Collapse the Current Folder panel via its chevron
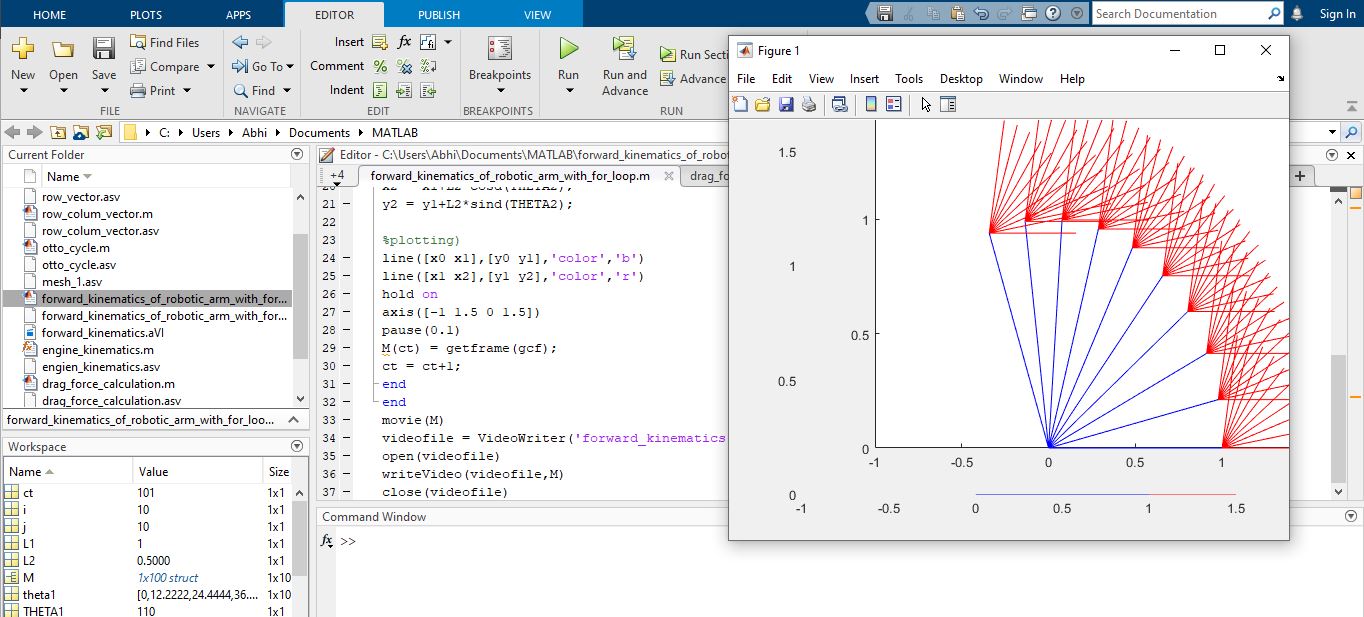 click(297, 154)
